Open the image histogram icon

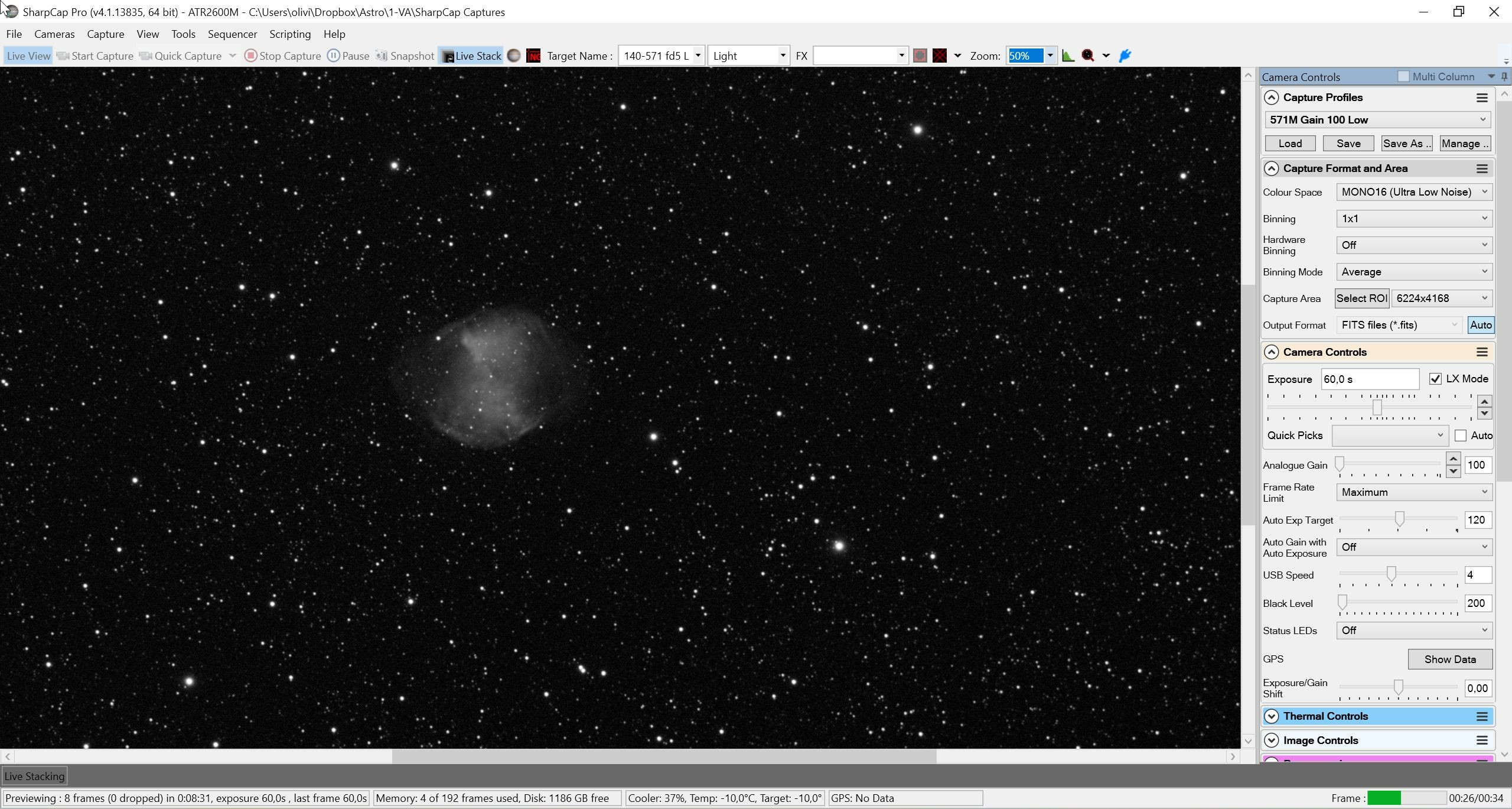pyautogui.click(x=1068, y=56)
